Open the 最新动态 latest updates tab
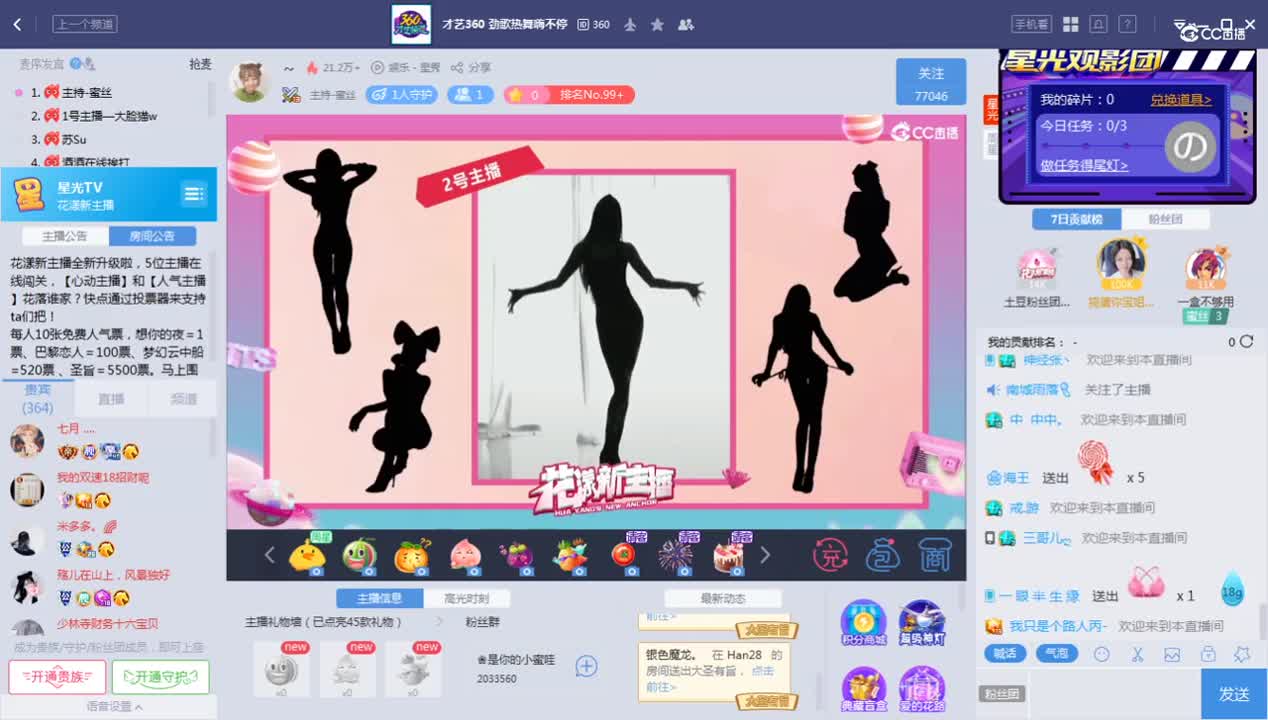1268x720 pixels. pos(723,598)
